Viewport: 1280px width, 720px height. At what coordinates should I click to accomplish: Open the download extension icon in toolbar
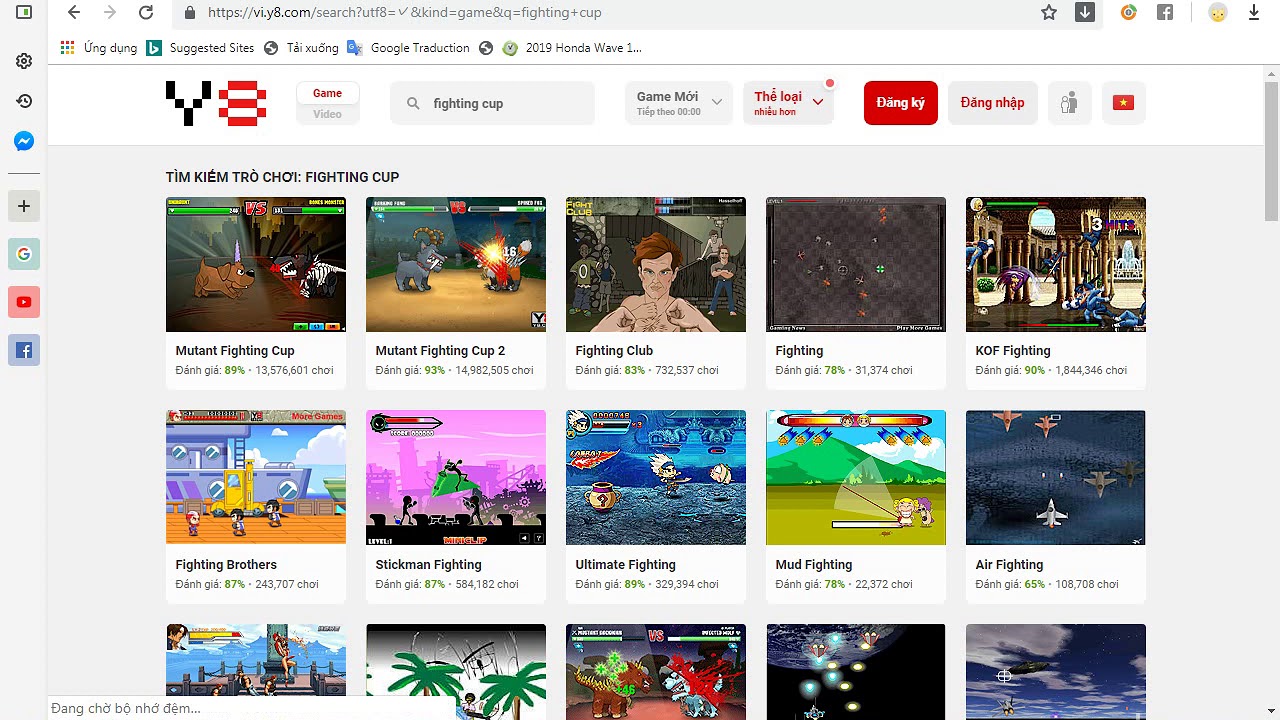(x=1085, y=13)
